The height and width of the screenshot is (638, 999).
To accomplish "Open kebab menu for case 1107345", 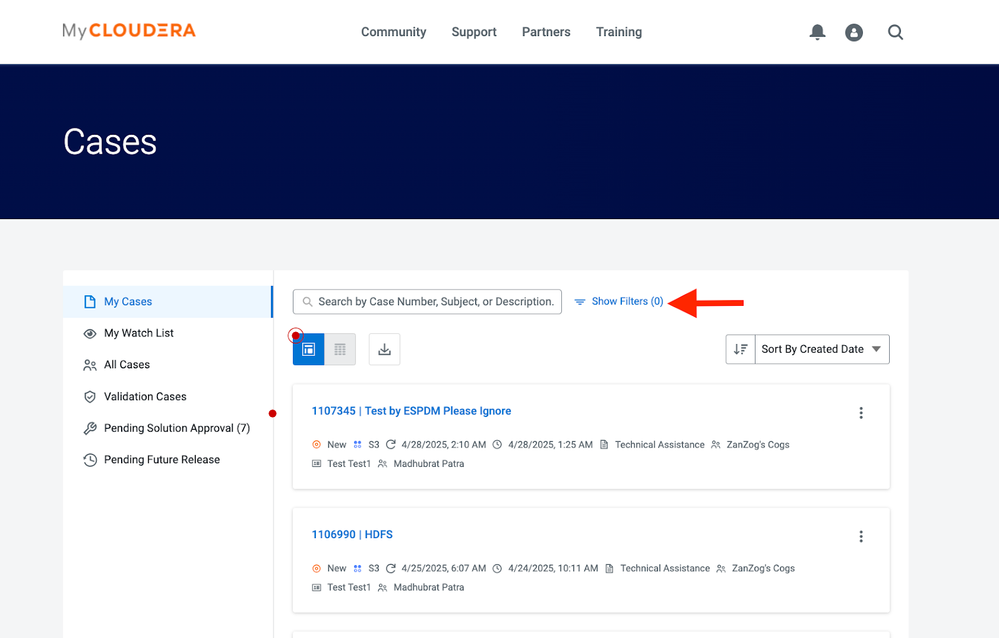I will pyautogui.click(x=861, y=413).
